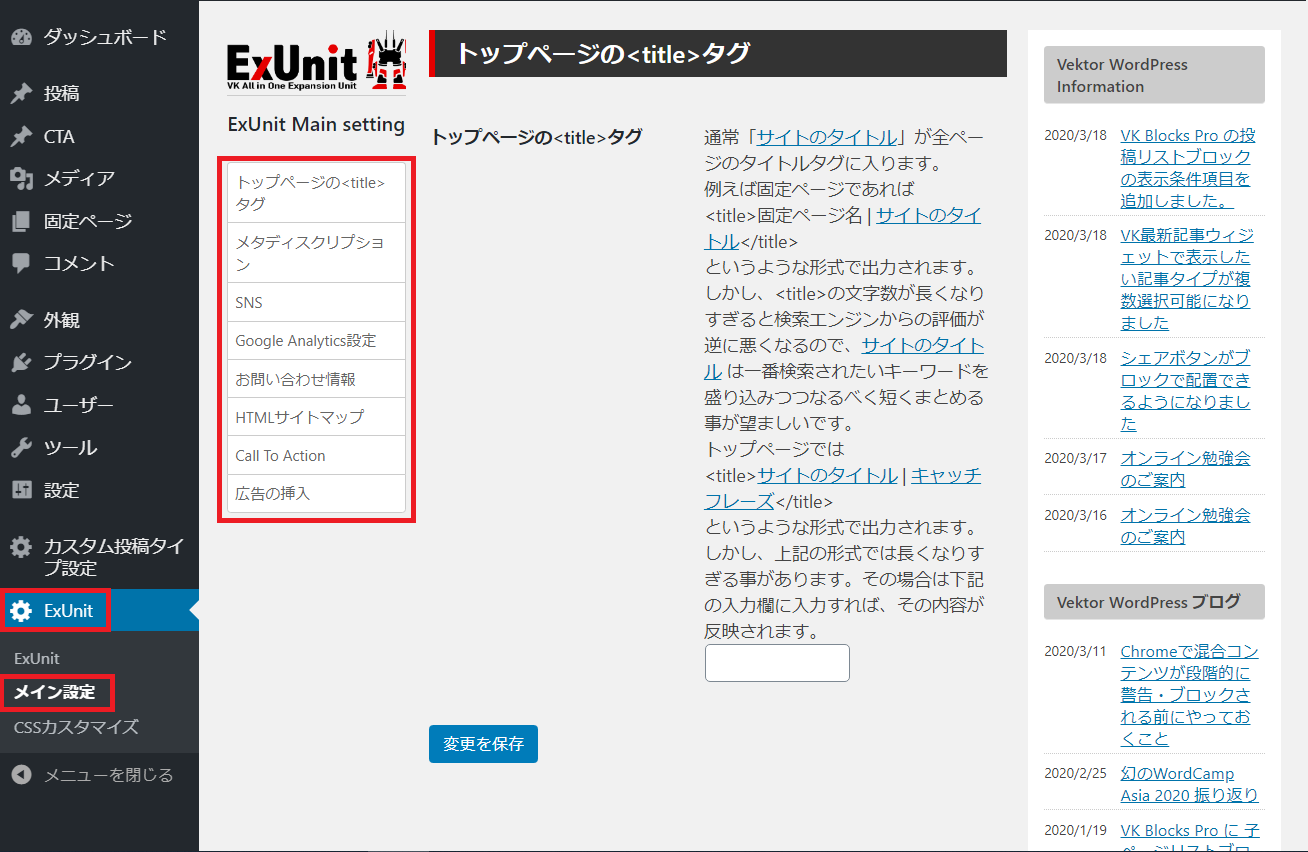Image resolution: width=1308 pixels, height=852 pixels.
Task: Open the カスタム投稿タイプ設定 gear icon
Action: click(x=22, y=546)
